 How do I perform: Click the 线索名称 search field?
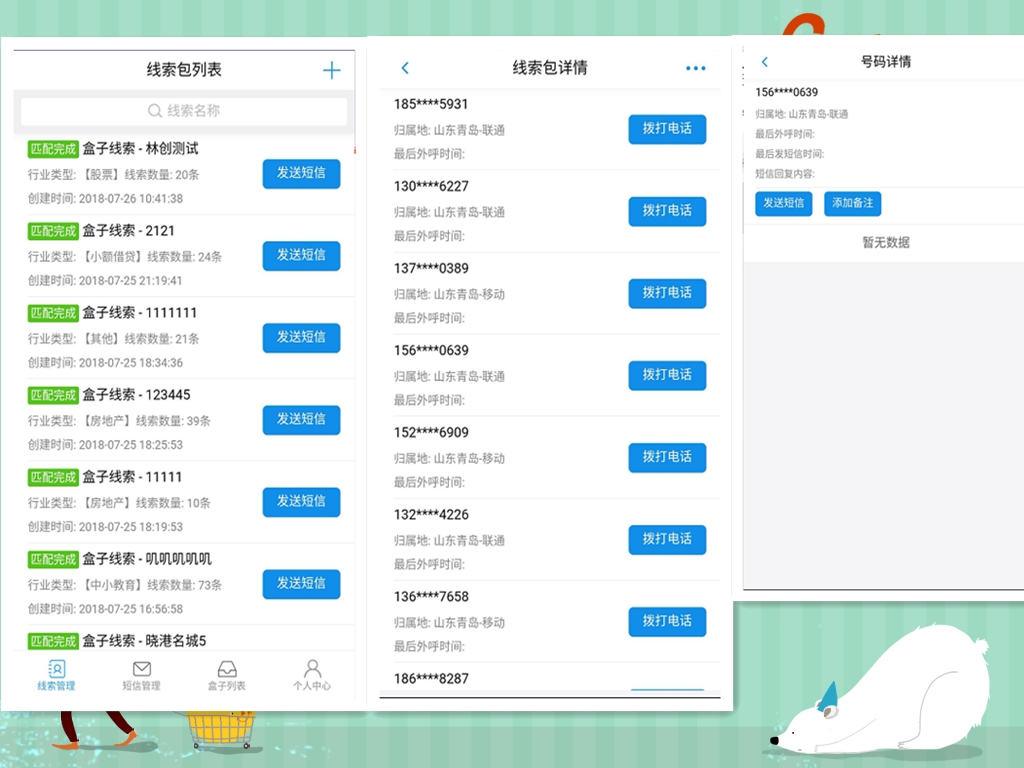[184, 111]
